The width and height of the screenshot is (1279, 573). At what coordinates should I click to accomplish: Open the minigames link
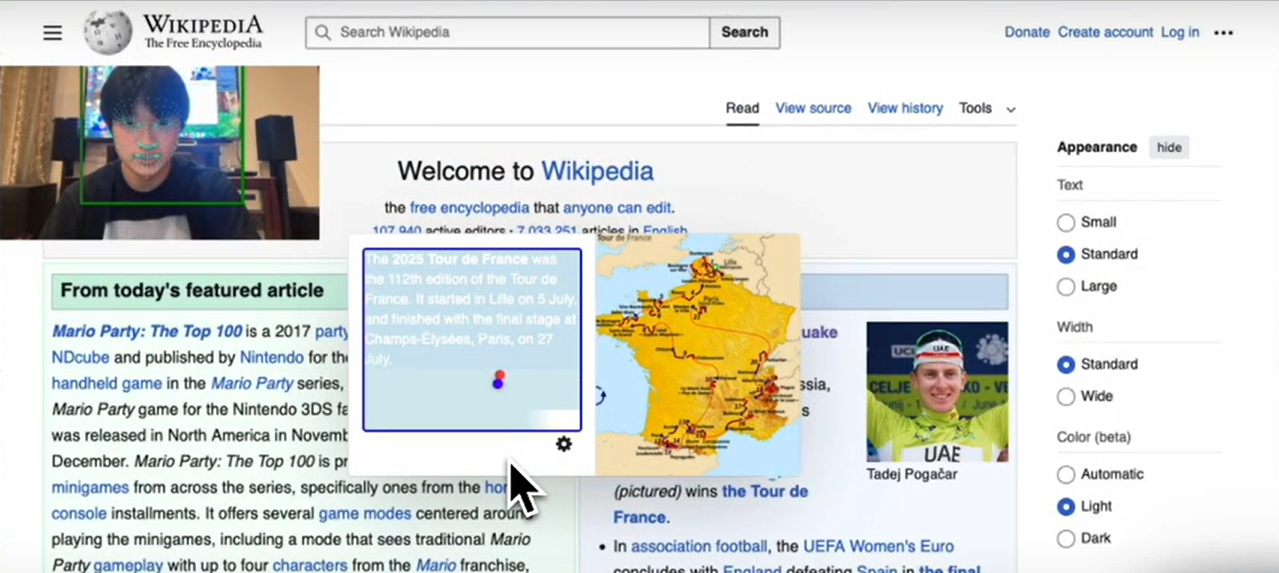pyautogui.click(x=90, y=487)
